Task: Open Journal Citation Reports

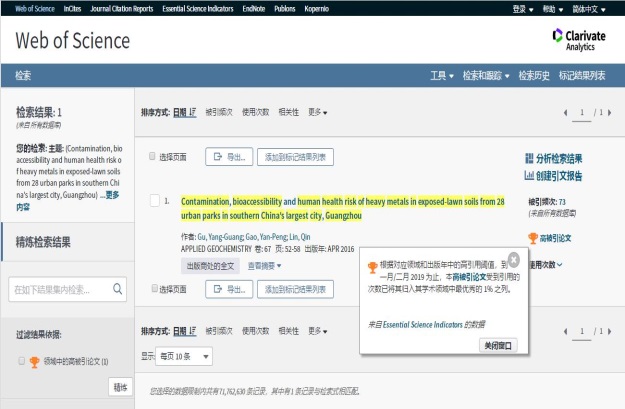Action: tap(122, 9)
